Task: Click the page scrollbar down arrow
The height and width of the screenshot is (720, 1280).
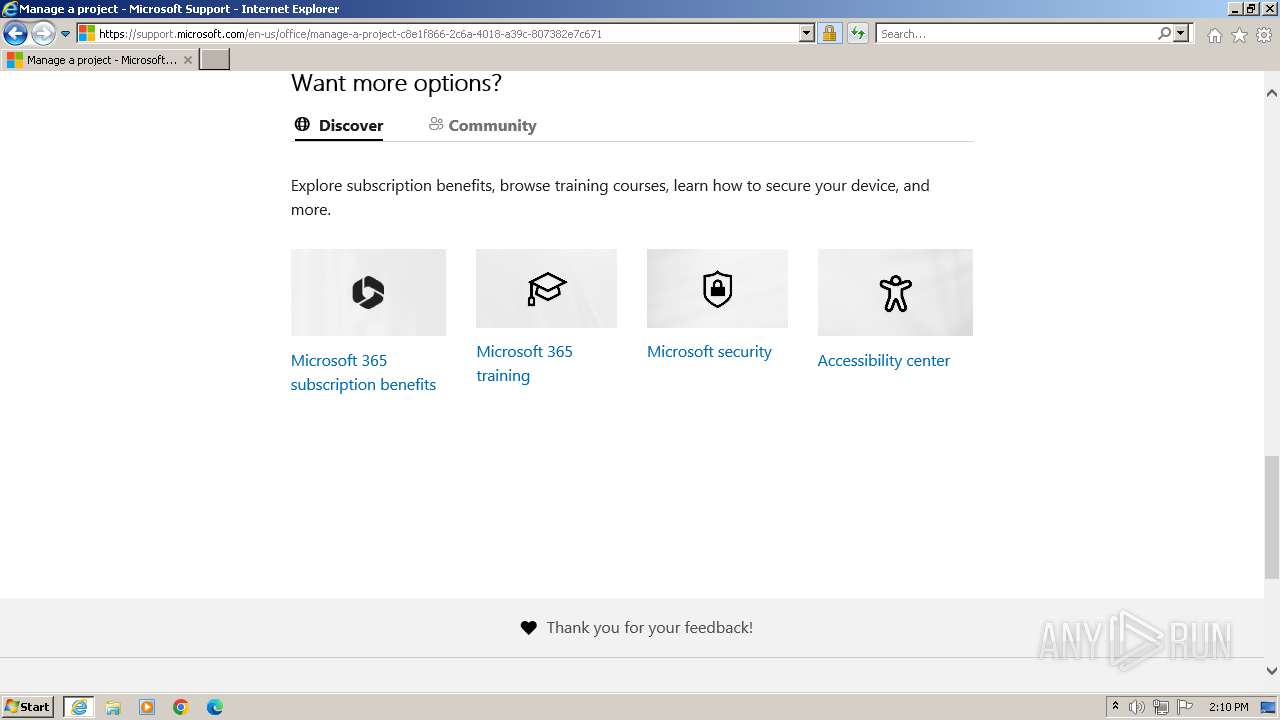Action: [x=1272, y=671]
